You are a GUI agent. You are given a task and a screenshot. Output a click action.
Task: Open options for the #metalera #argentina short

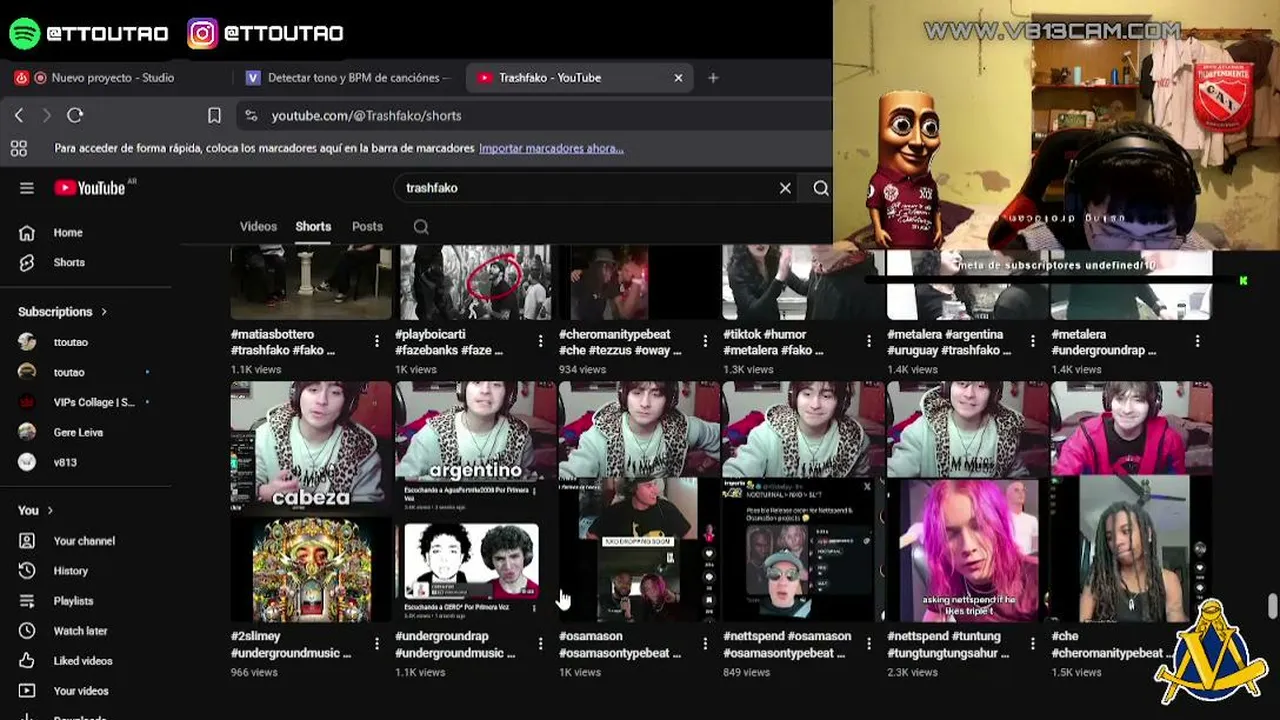click(x=1032, y=342)
